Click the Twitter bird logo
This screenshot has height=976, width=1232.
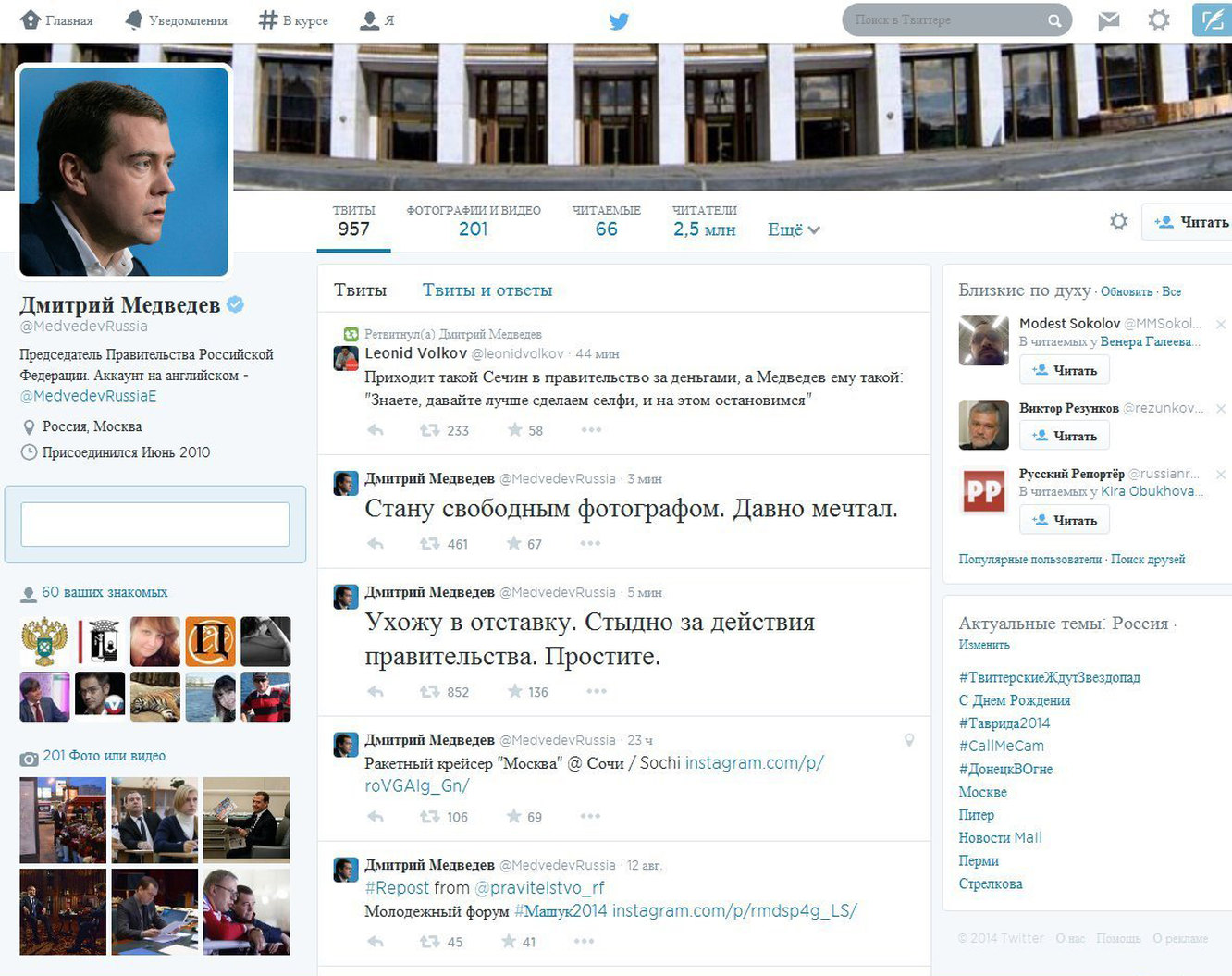[619, 20]
